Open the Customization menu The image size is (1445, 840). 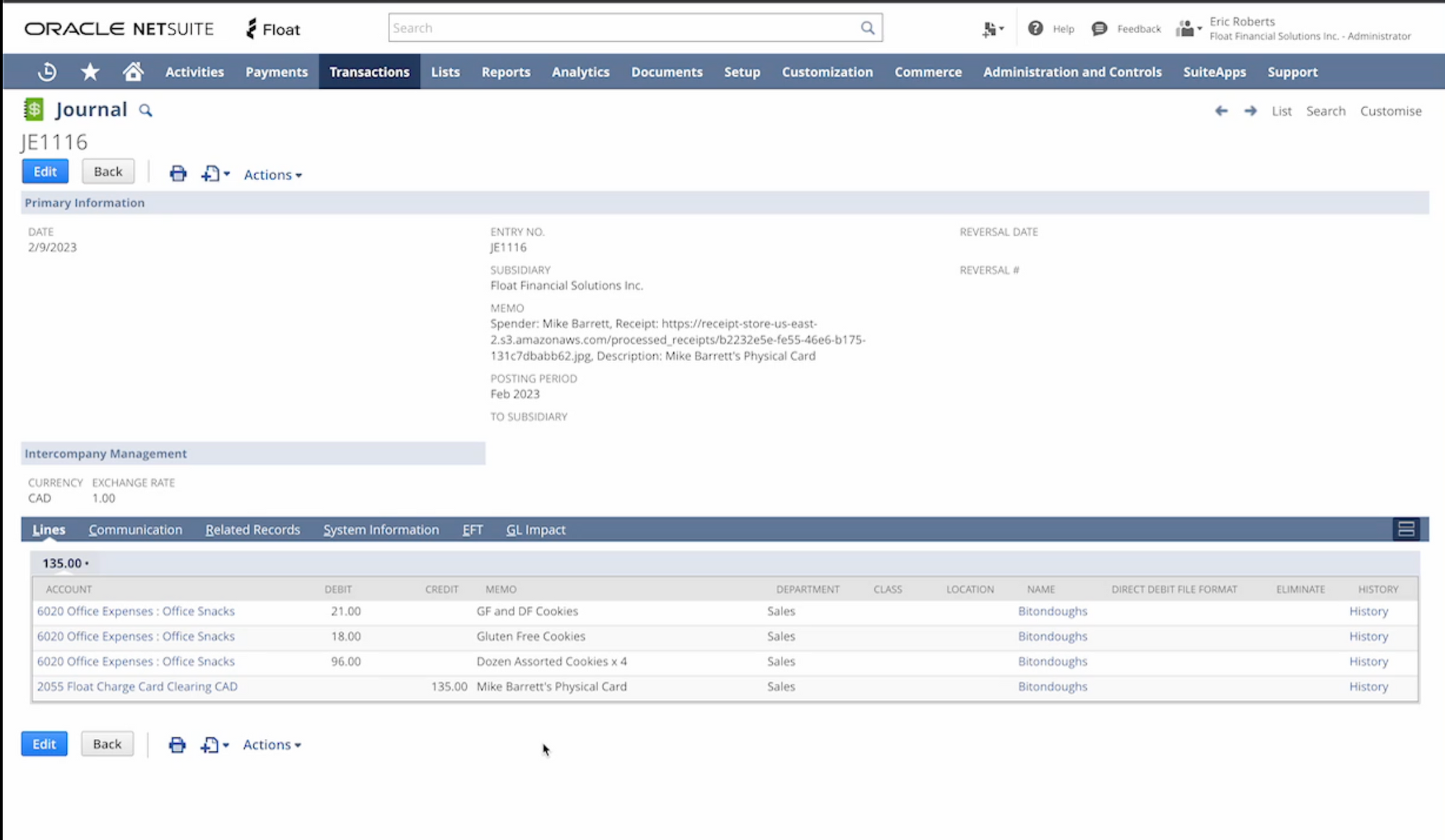click(x=827, y=72)
